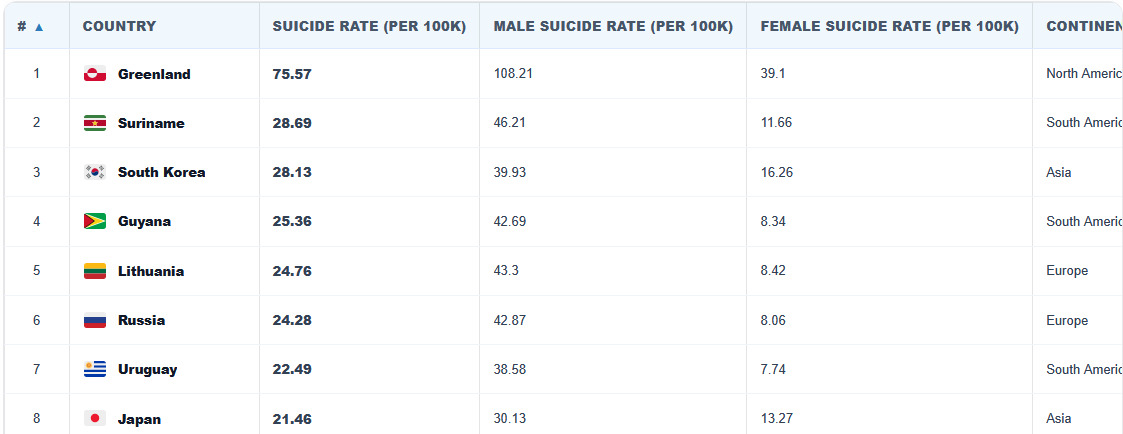The height and width of the screenshot is (434, 1123).
Task: Click the Uruguay flag icon
Action: tap(95, 370)
